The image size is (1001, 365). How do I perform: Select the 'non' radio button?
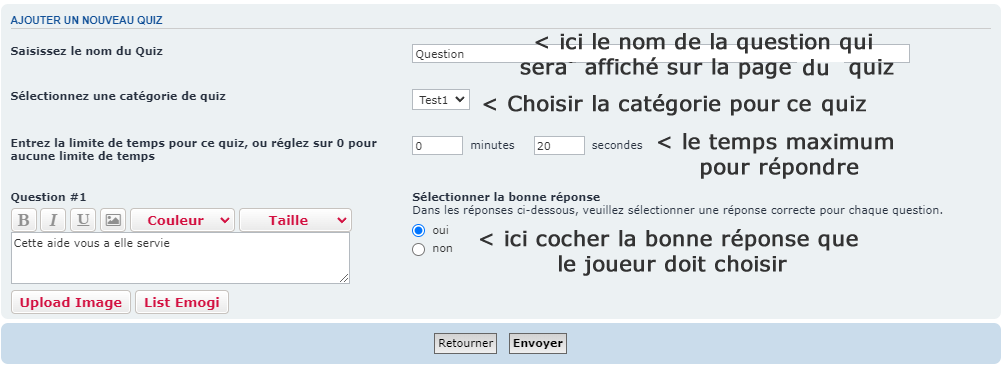click(x=419, y=250)
